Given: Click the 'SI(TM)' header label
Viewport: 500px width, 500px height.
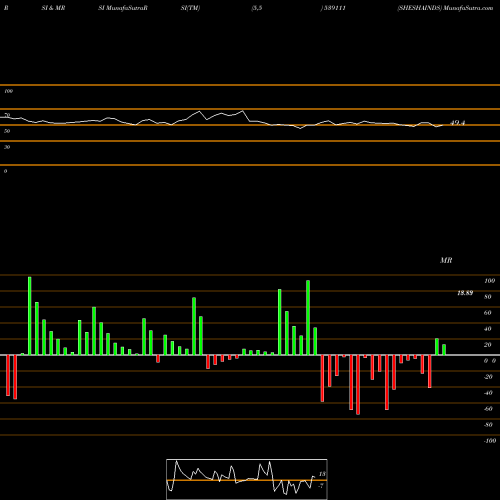Looking at the screenshot, I should point(190,8).
